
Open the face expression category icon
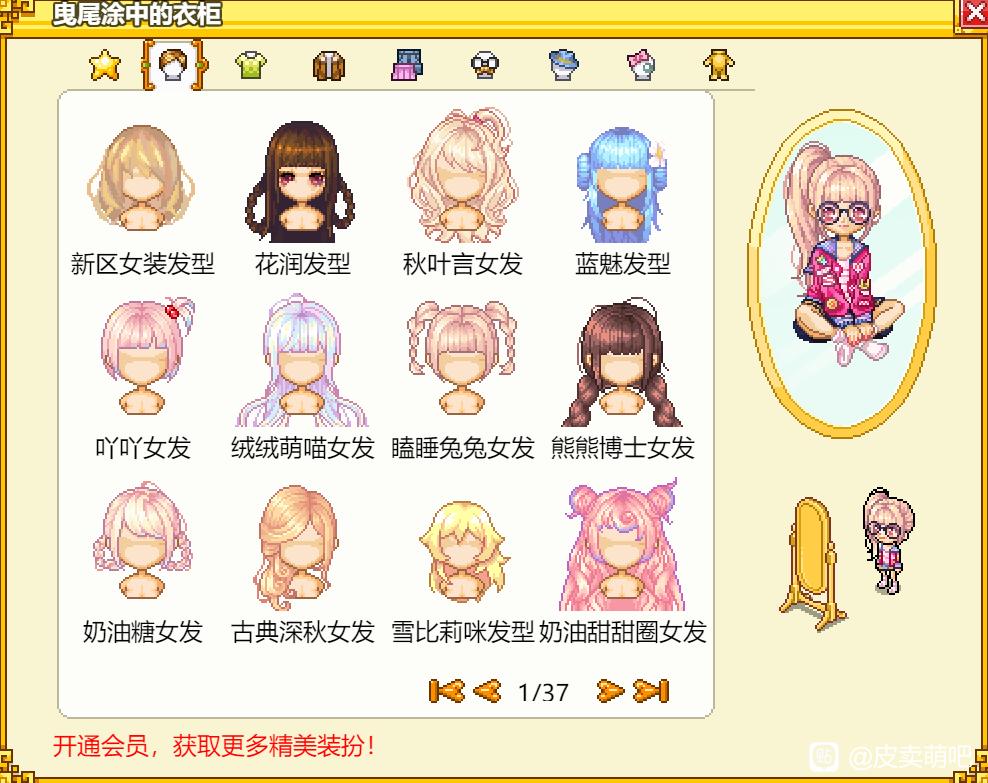[x=485, y=66]
